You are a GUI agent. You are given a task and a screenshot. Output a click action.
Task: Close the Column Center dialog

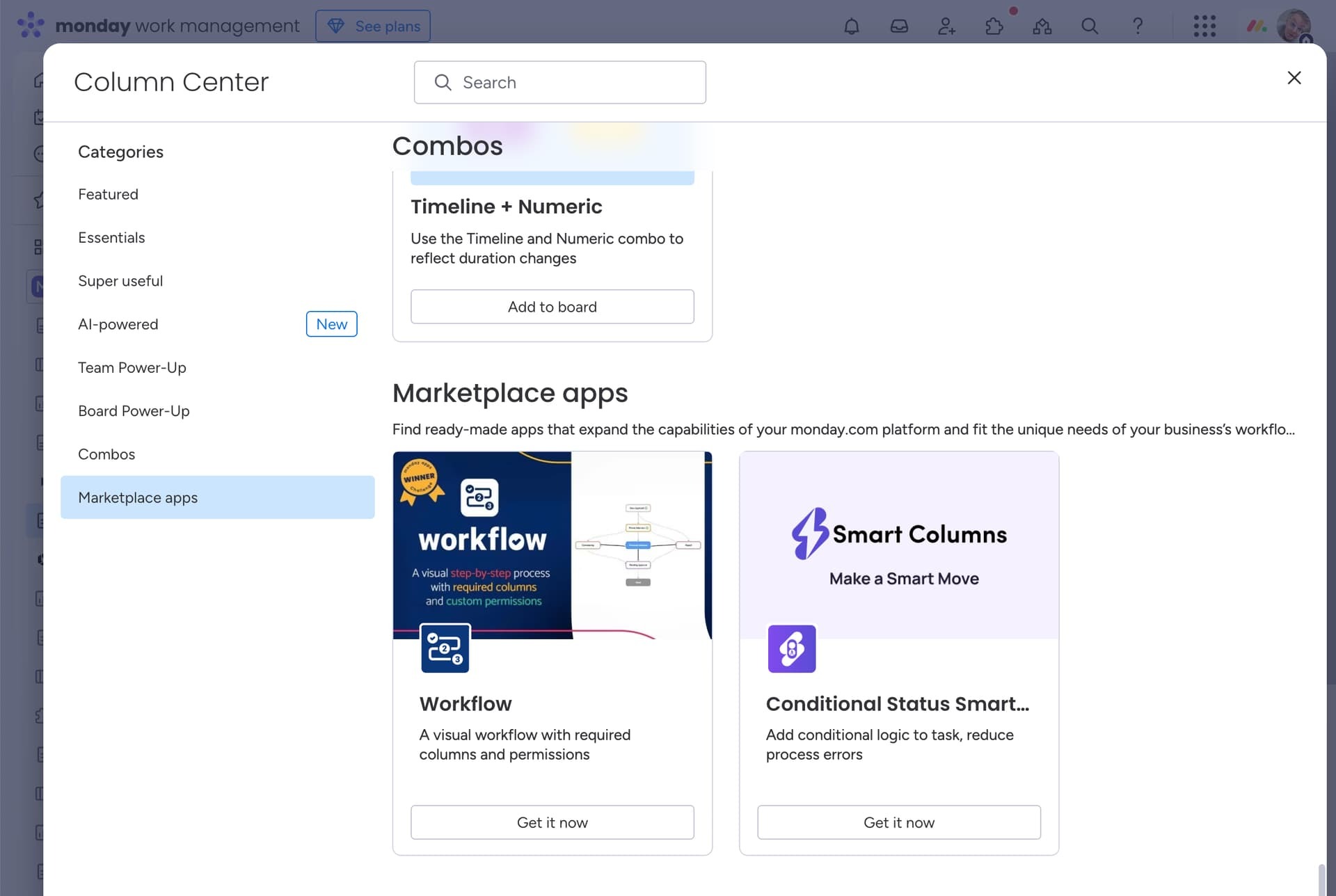1294,78
